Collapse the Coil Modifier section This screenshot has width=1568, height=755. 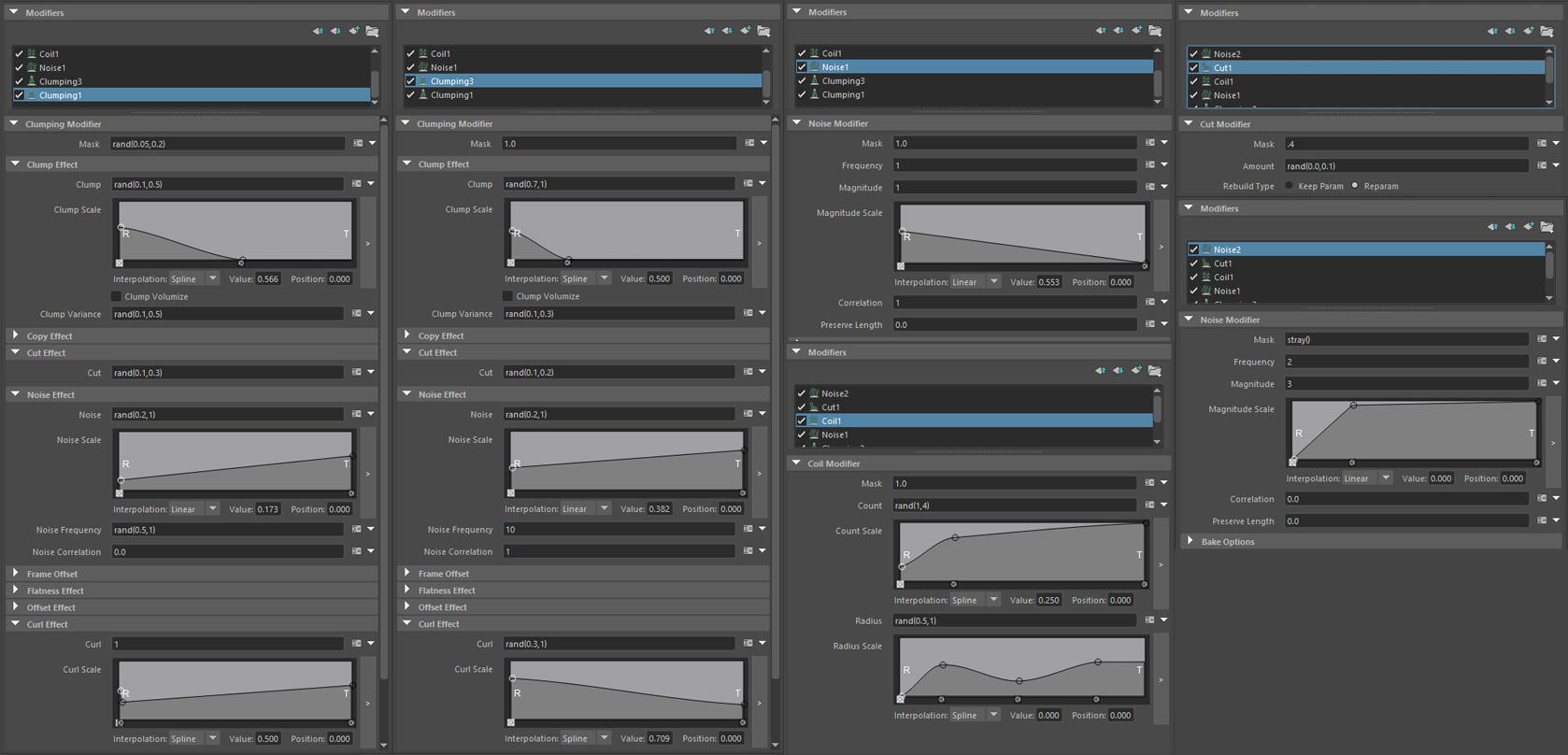(x=796, y=463)
